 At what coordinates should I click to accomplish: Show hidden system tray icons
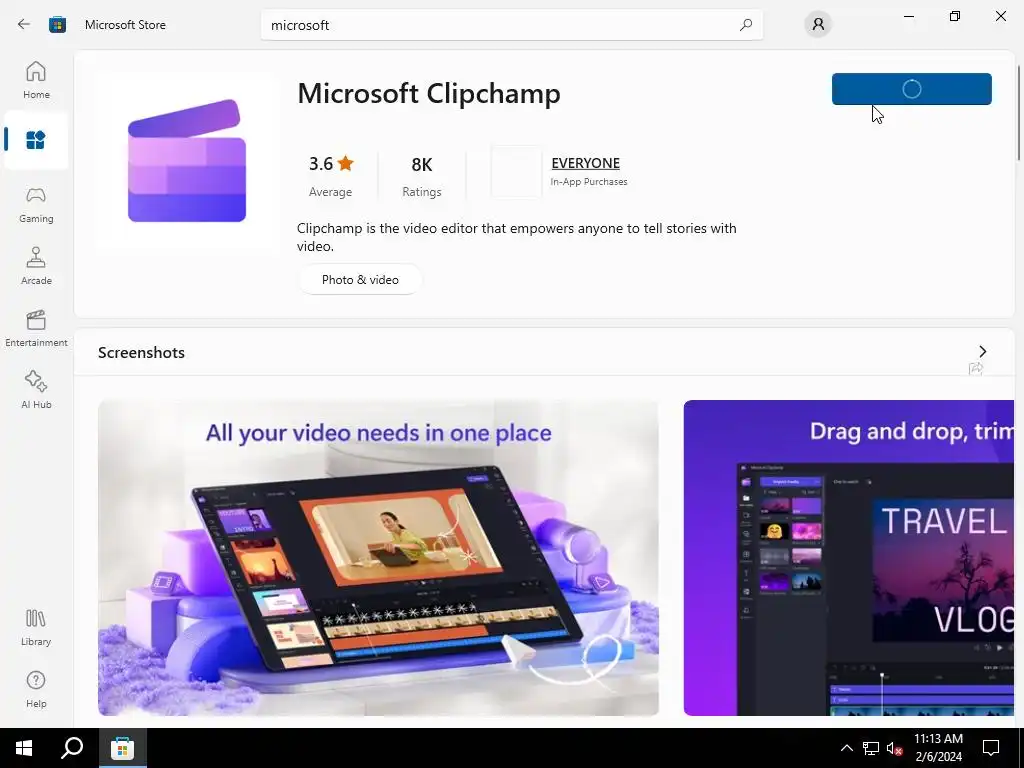pyautogui.click(x=846, y=748)
